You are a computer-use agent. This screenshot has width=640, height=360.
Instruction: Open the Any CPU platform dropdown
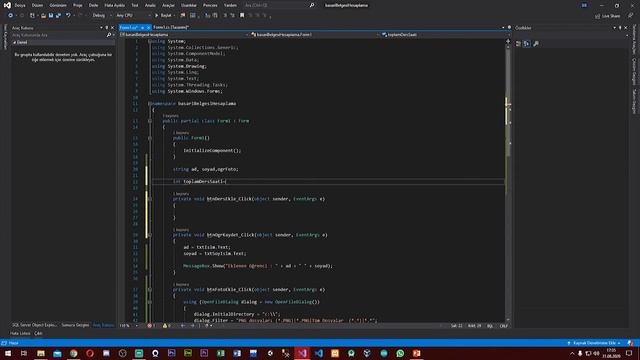click(x=133, y=16)
